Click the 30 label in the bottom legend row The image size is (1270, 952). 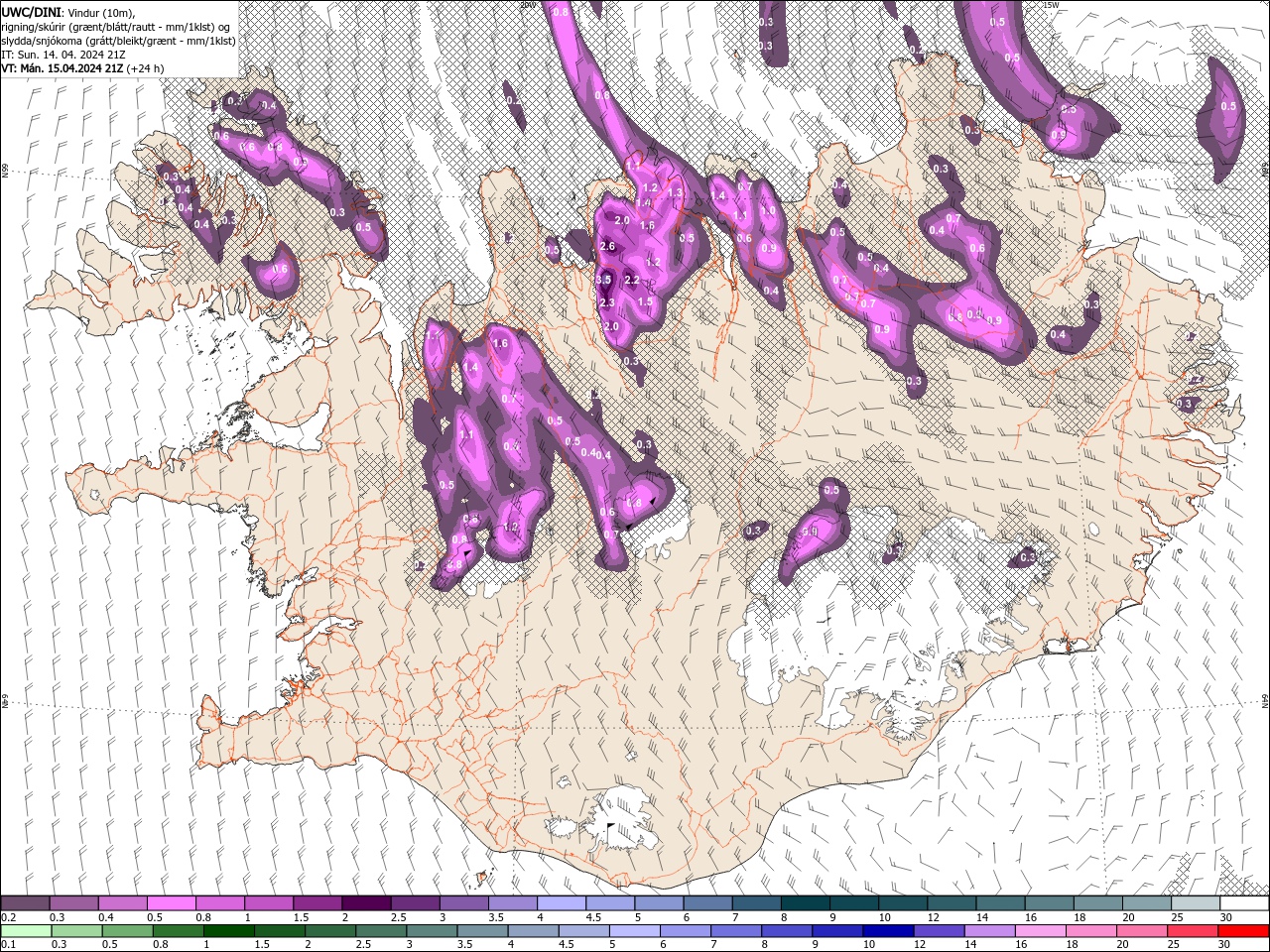tap(1224, 945)
